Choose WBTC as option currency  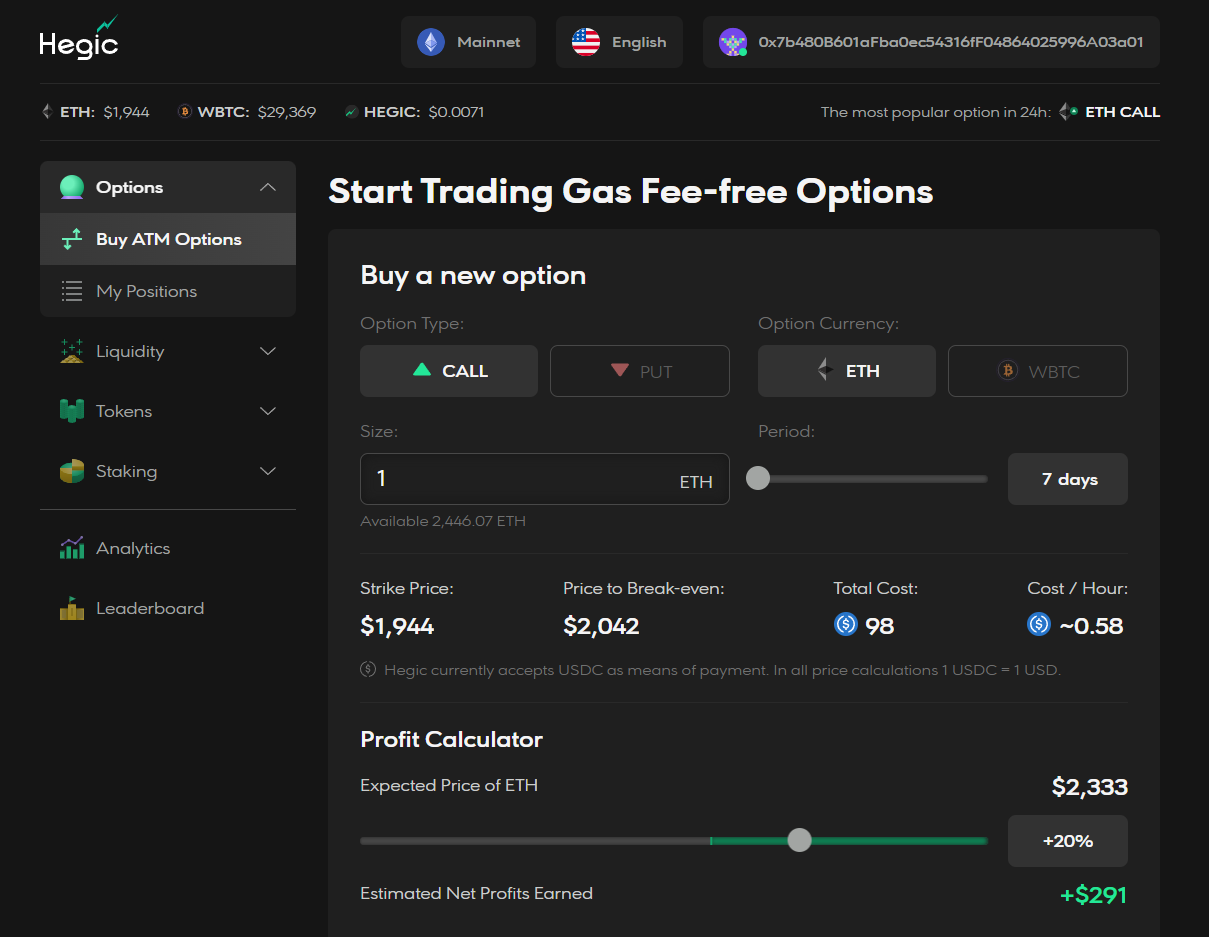1038,371
